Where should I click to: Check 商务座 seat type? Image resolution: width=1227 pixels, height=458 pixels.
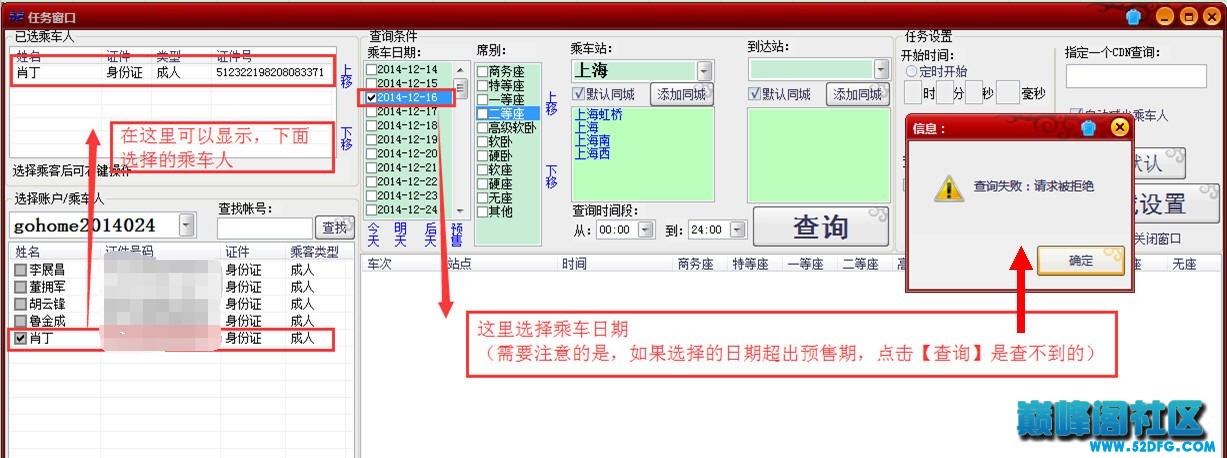482,72
